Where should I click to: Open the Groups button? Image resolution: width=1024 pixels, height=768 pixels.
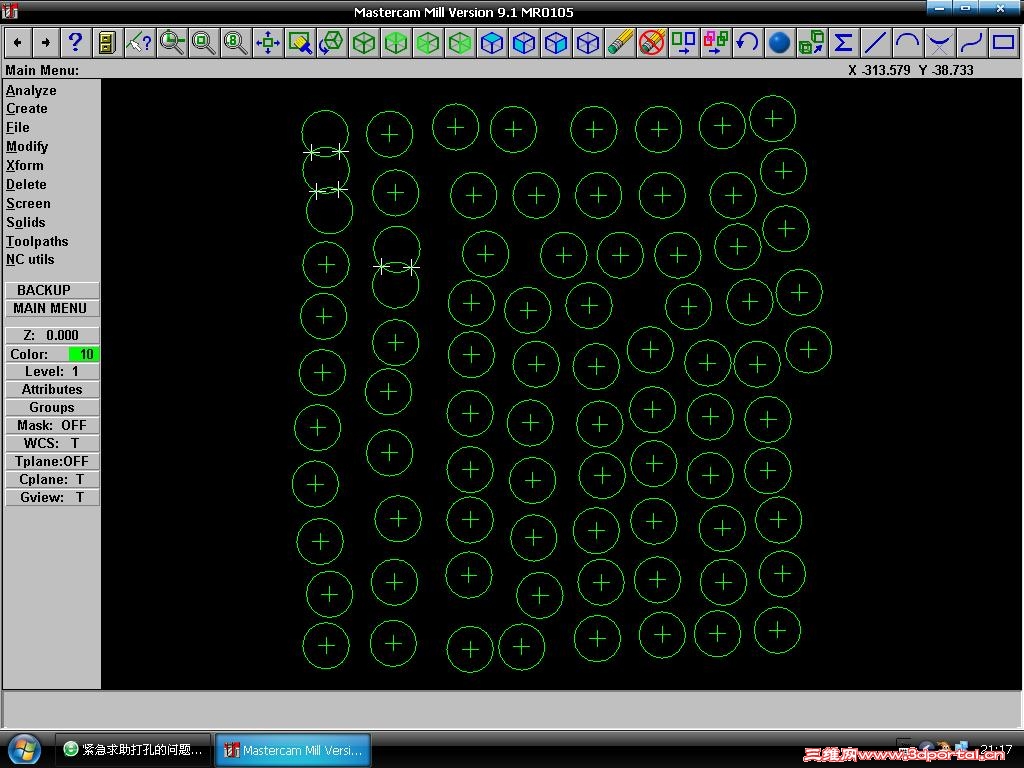point(52,408)
